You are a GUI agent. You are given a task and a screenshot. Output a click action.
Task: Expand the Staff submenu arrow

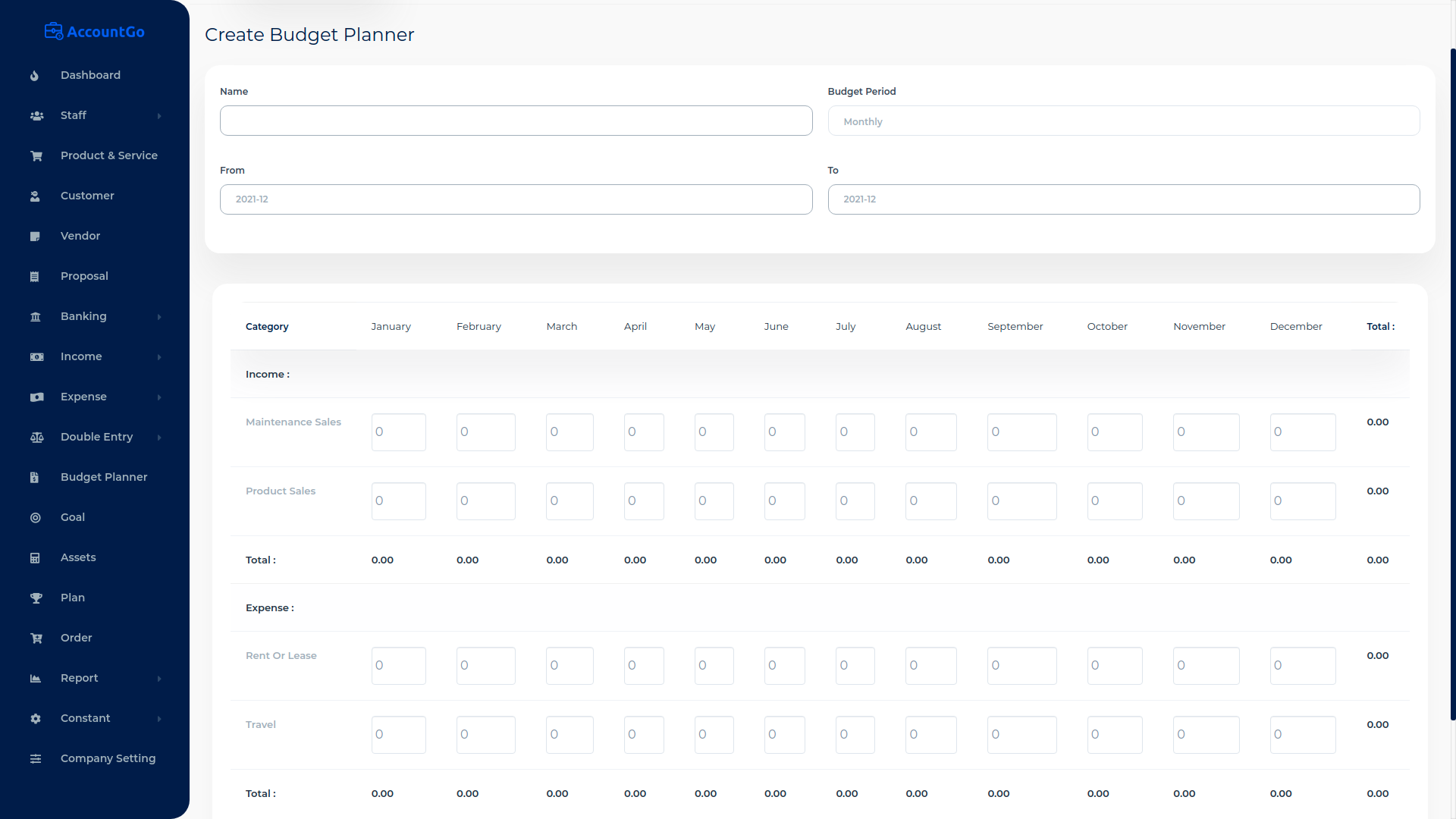click(x=159, y=116)
